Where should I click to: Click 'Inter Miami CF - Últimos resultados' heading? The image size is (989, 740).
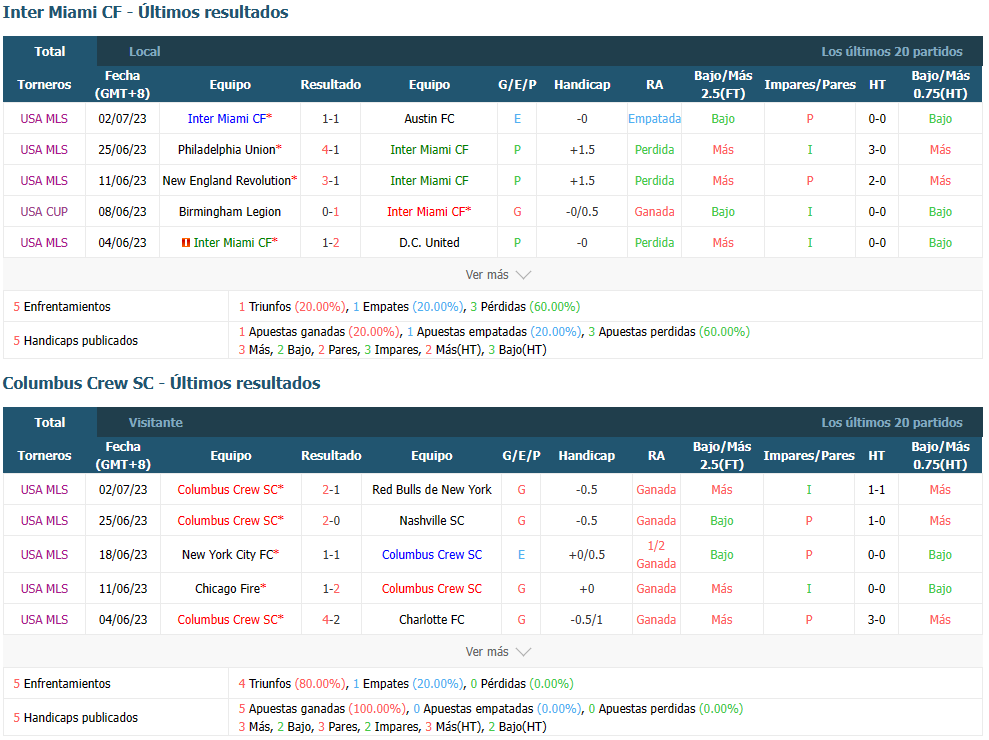(146, 12)
